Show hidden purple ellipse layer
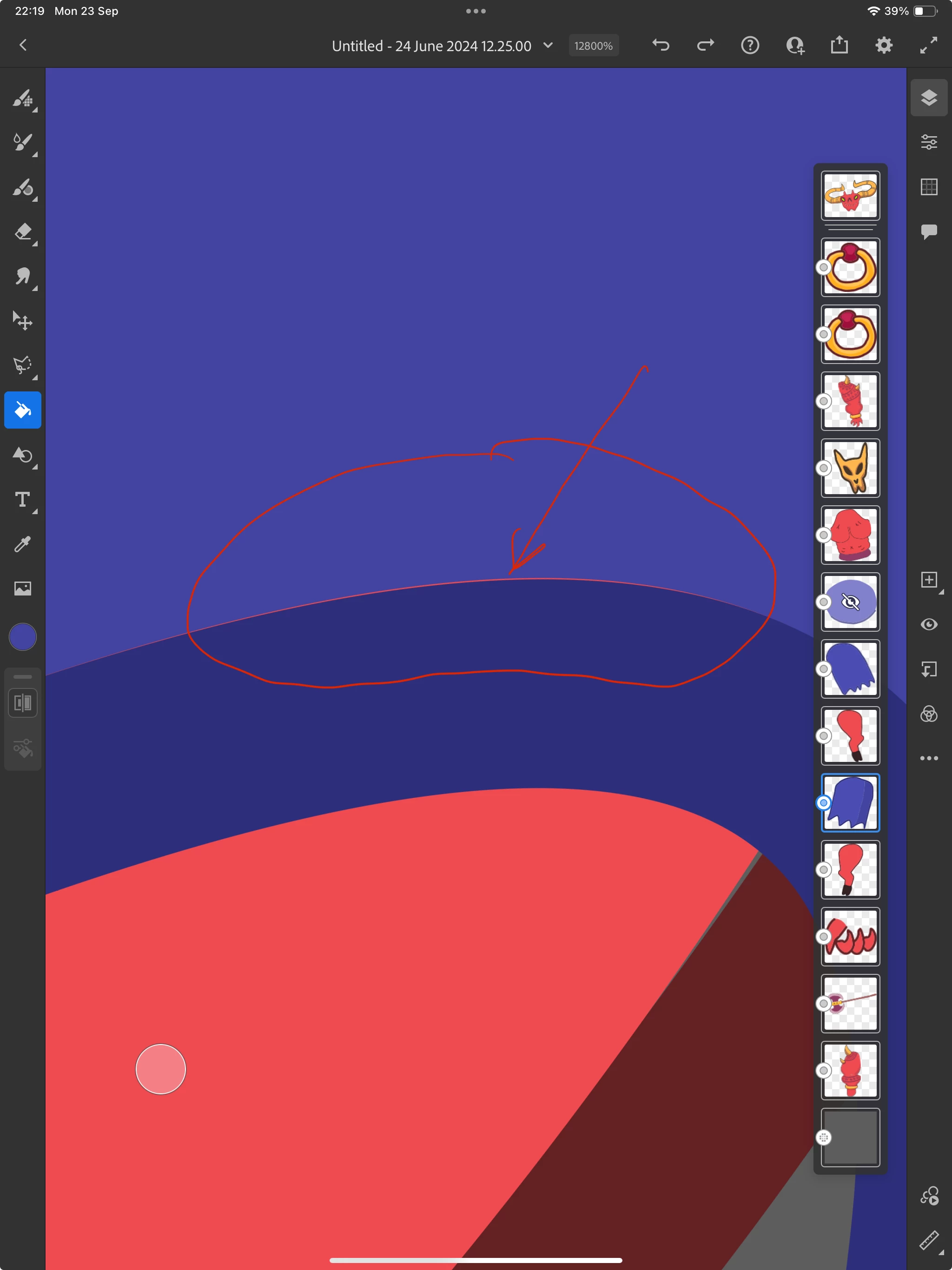The height and width of the screenshot is (1270, 952). coord(850,602)
